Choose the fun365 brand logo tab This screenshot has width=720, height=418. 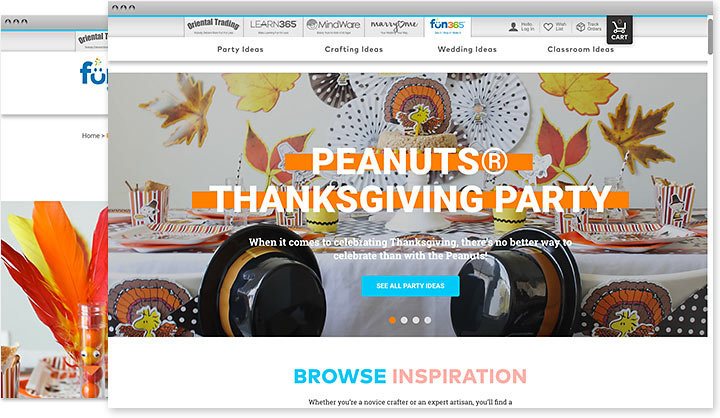pyautogui.click(x=447, y=27)
